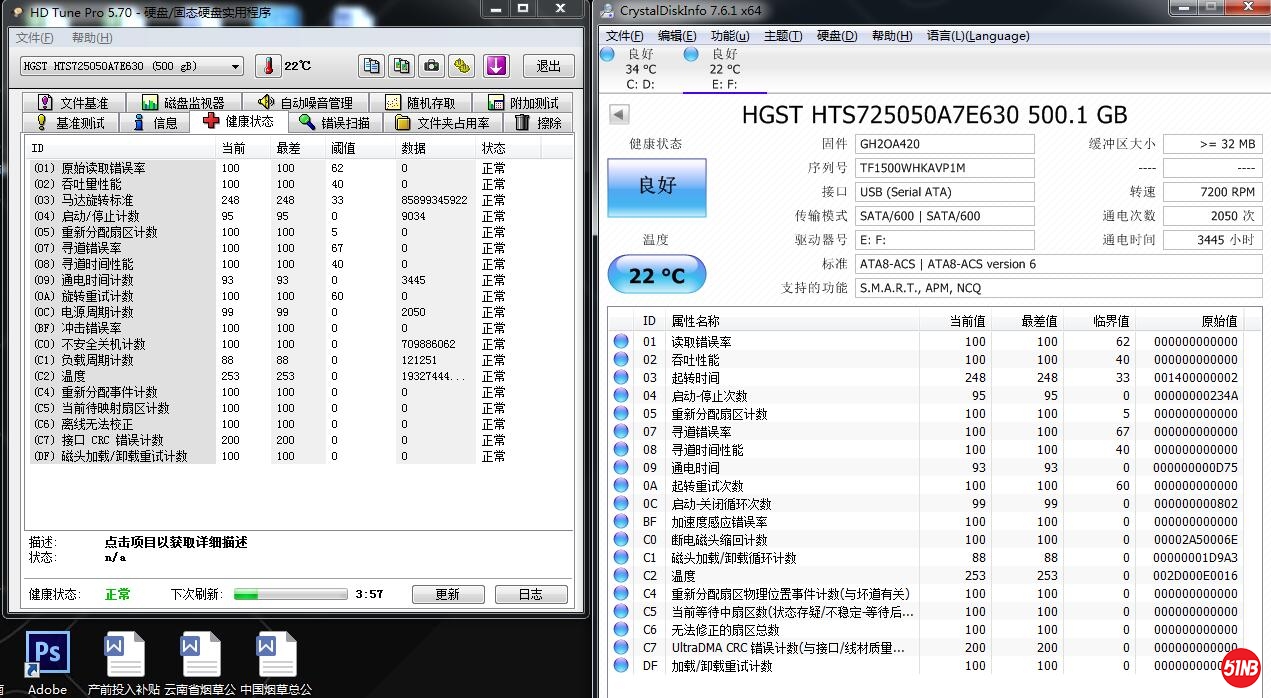Image resolution: width=1271 pixels, height=698 pixels.
Task: Open the HGST drive selection dropdown
Action: click(131, 66)
